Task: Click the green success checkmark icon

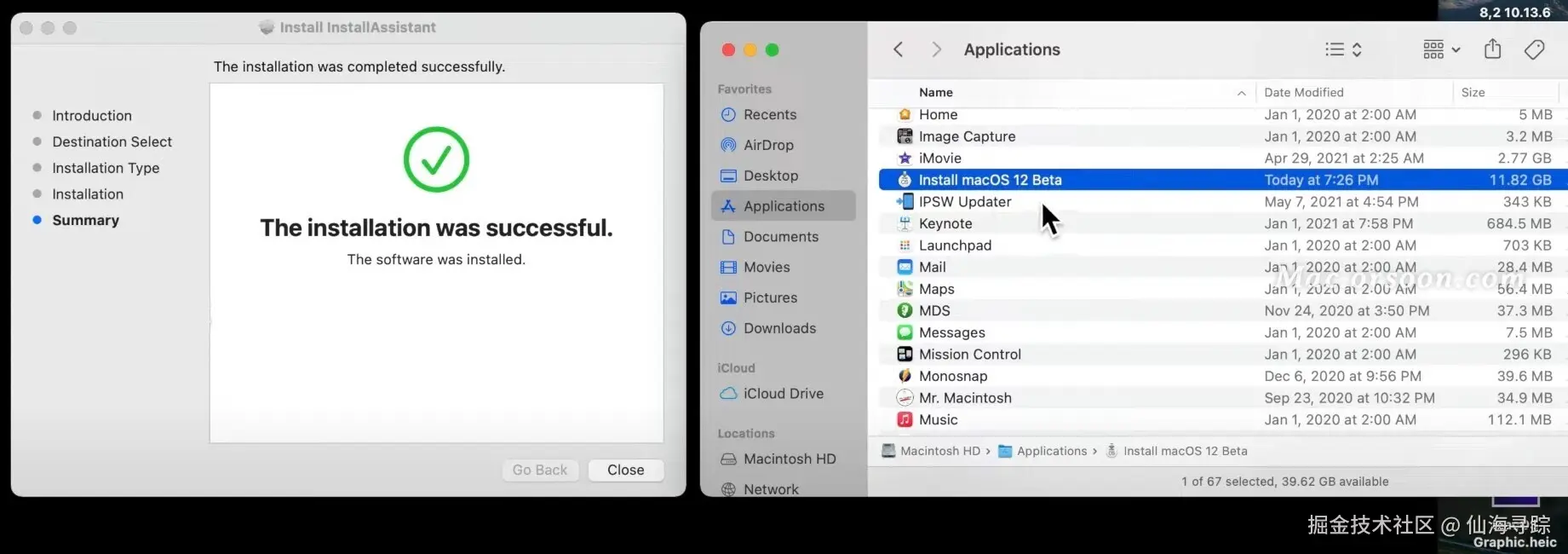Action: 436,159
